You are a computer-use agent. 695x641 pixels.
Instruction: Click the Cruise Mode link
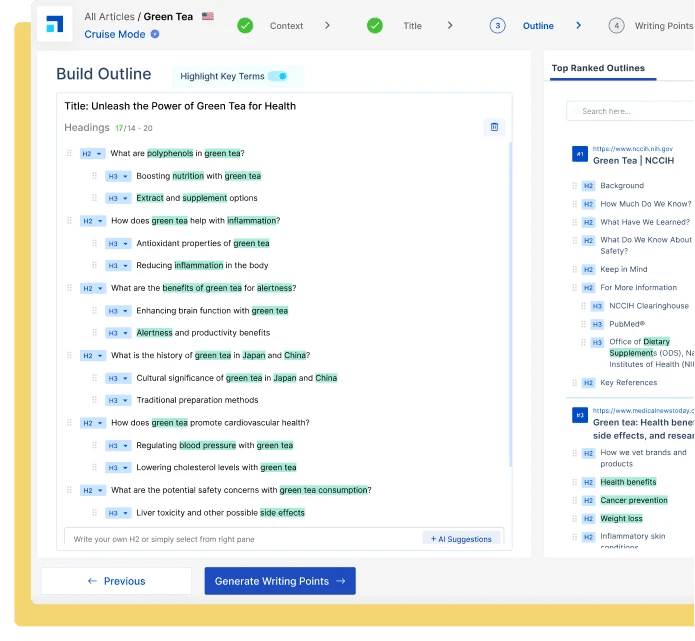[115, 34]
